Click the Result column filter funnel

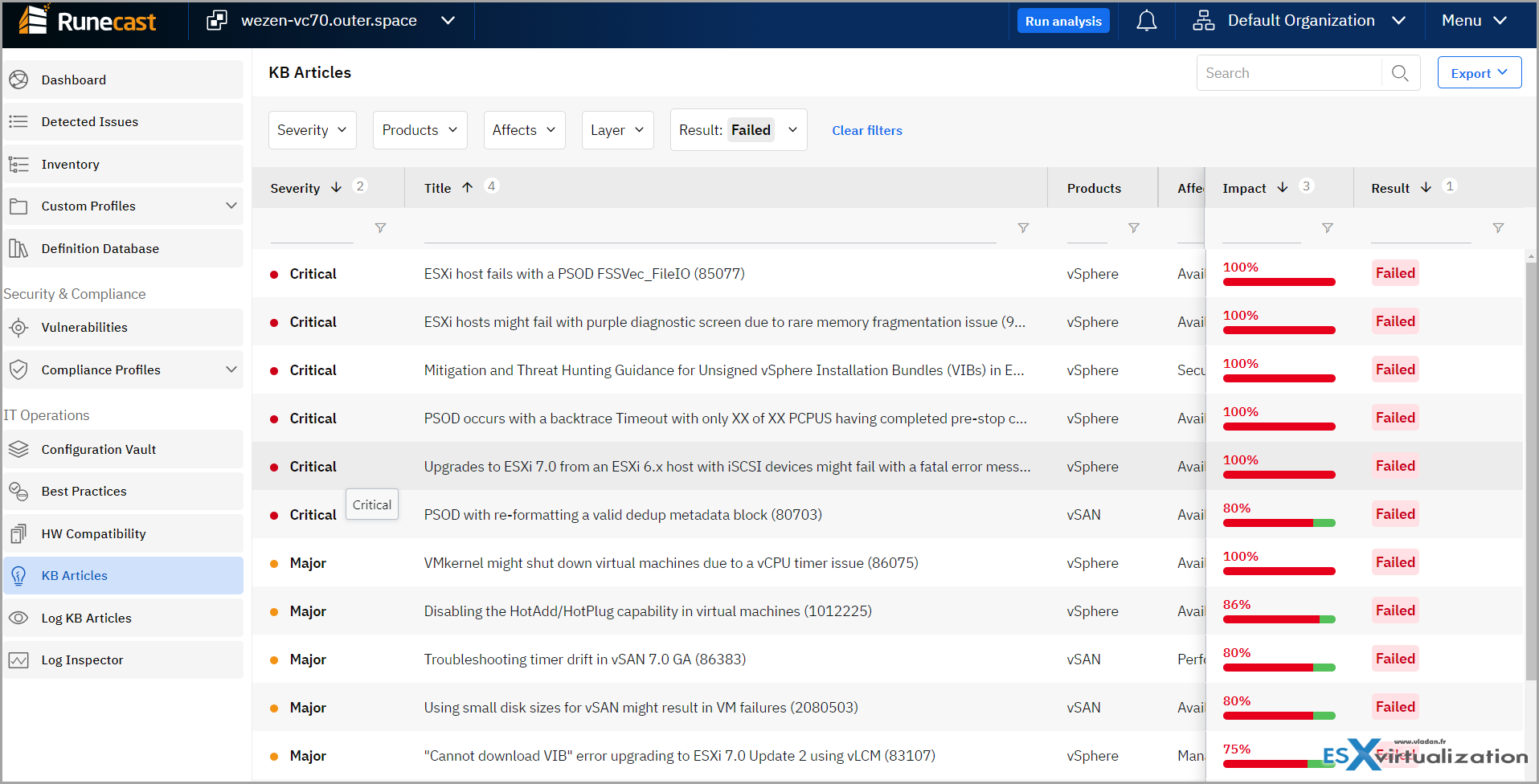tap(1498, 228)
